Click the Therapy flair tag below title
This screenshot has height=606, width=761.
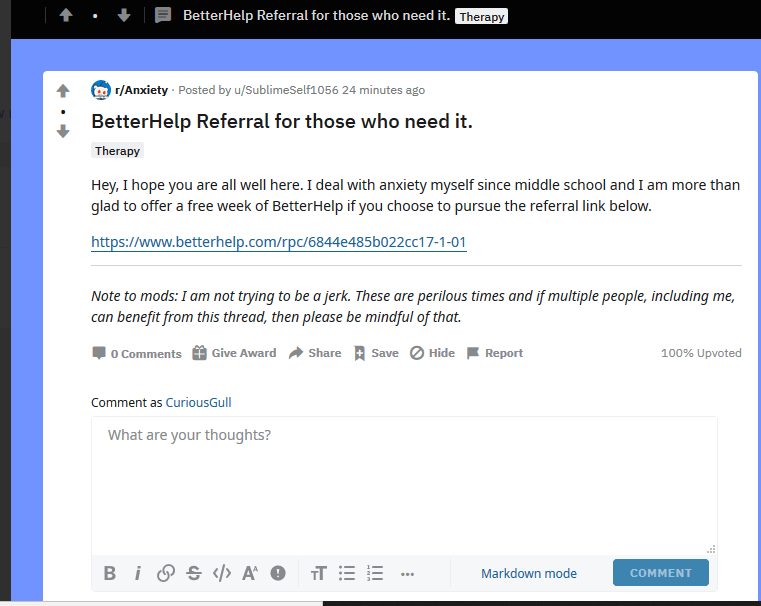(x=118, y=151)
